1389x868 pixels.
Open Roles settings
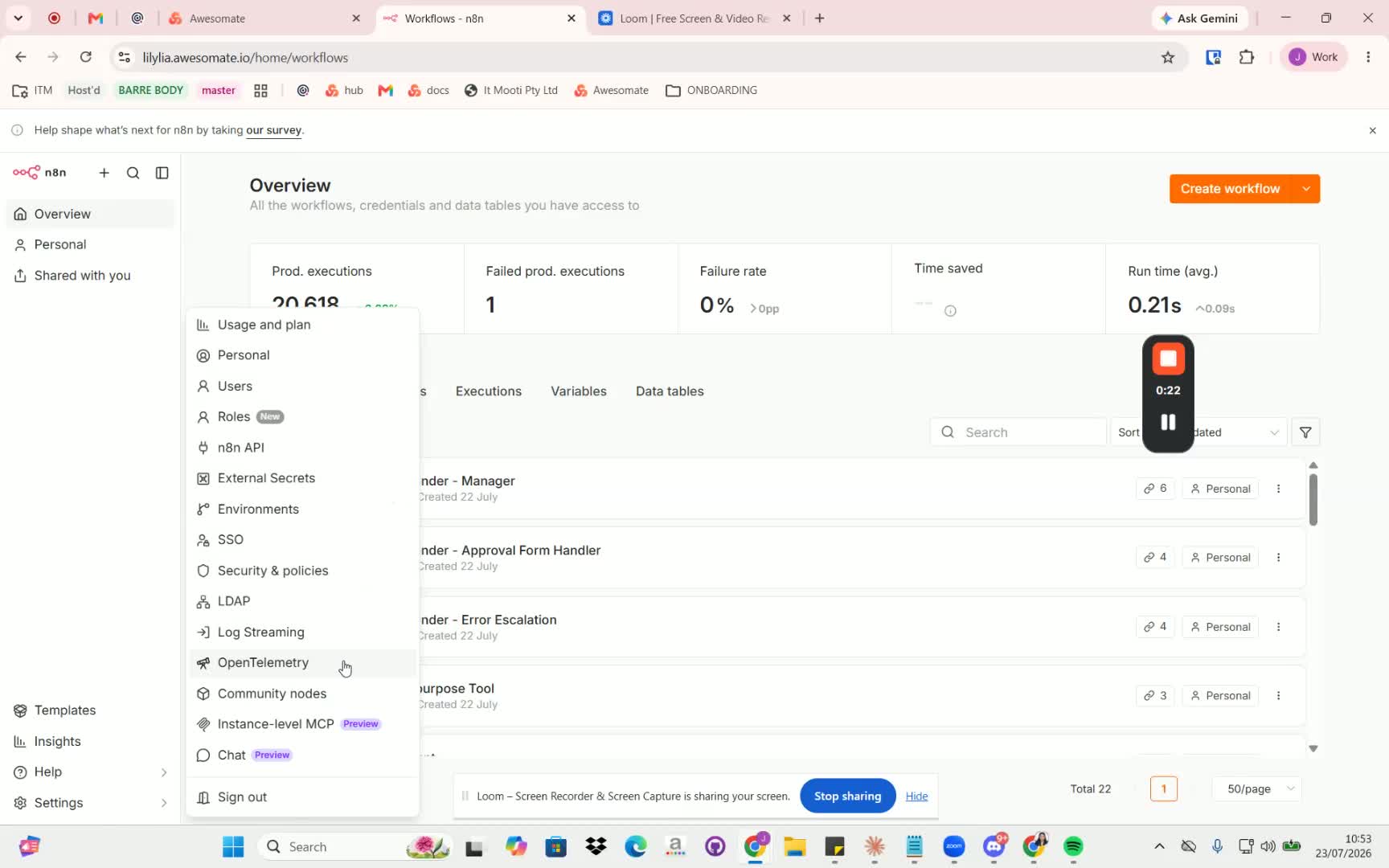click(x=302, y=417)
